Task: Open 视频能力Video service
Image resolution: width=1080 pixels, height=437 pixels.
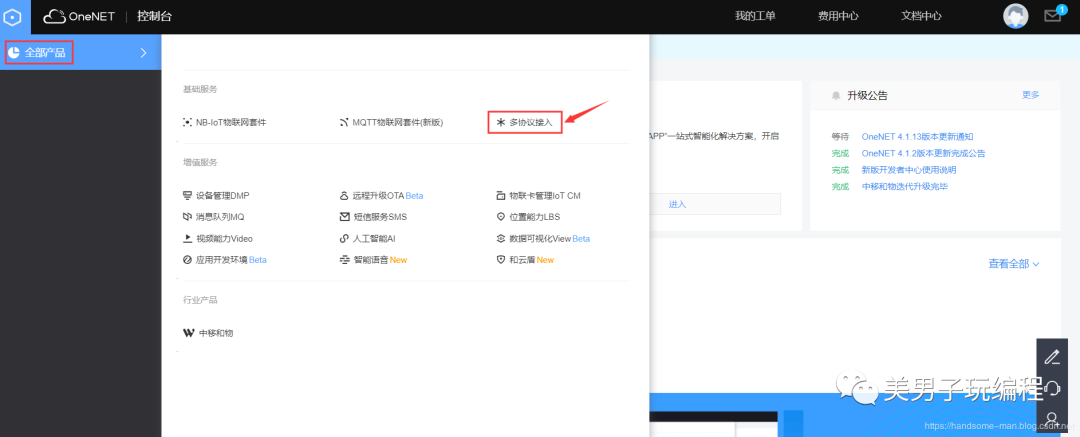Action: (225, 238)
